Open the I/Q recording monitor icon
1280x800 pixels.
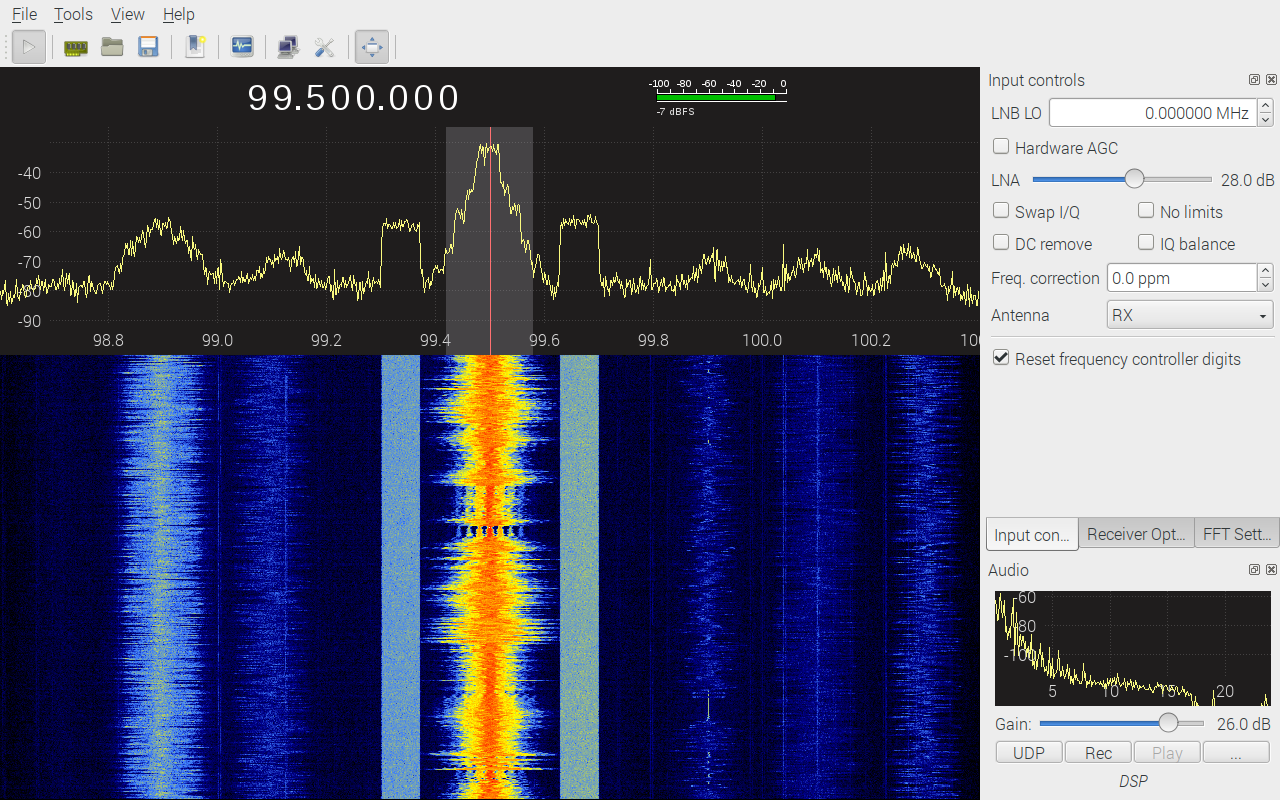click(242, 47)
